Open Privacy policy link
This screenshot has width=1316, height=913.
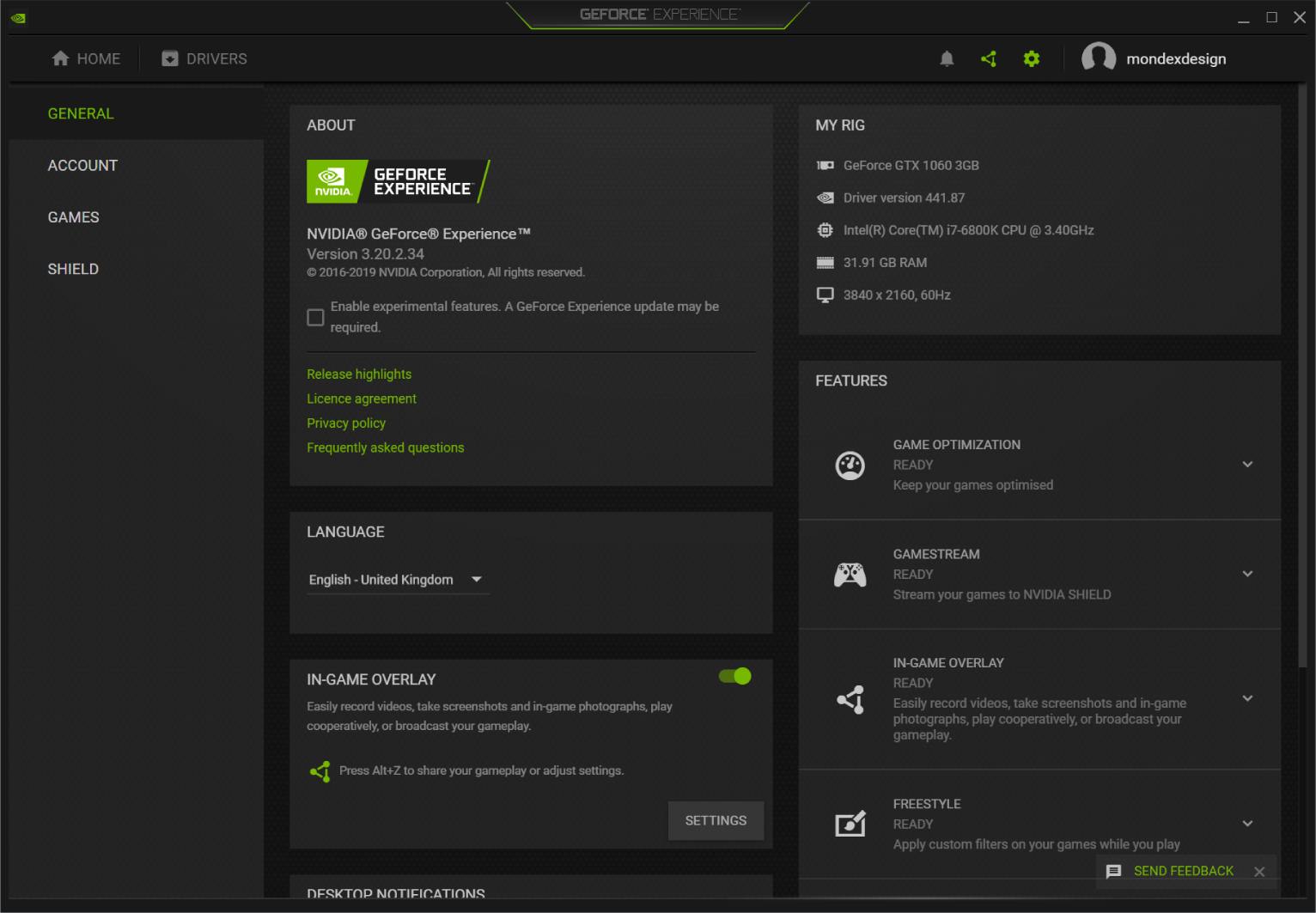(346, 423)
